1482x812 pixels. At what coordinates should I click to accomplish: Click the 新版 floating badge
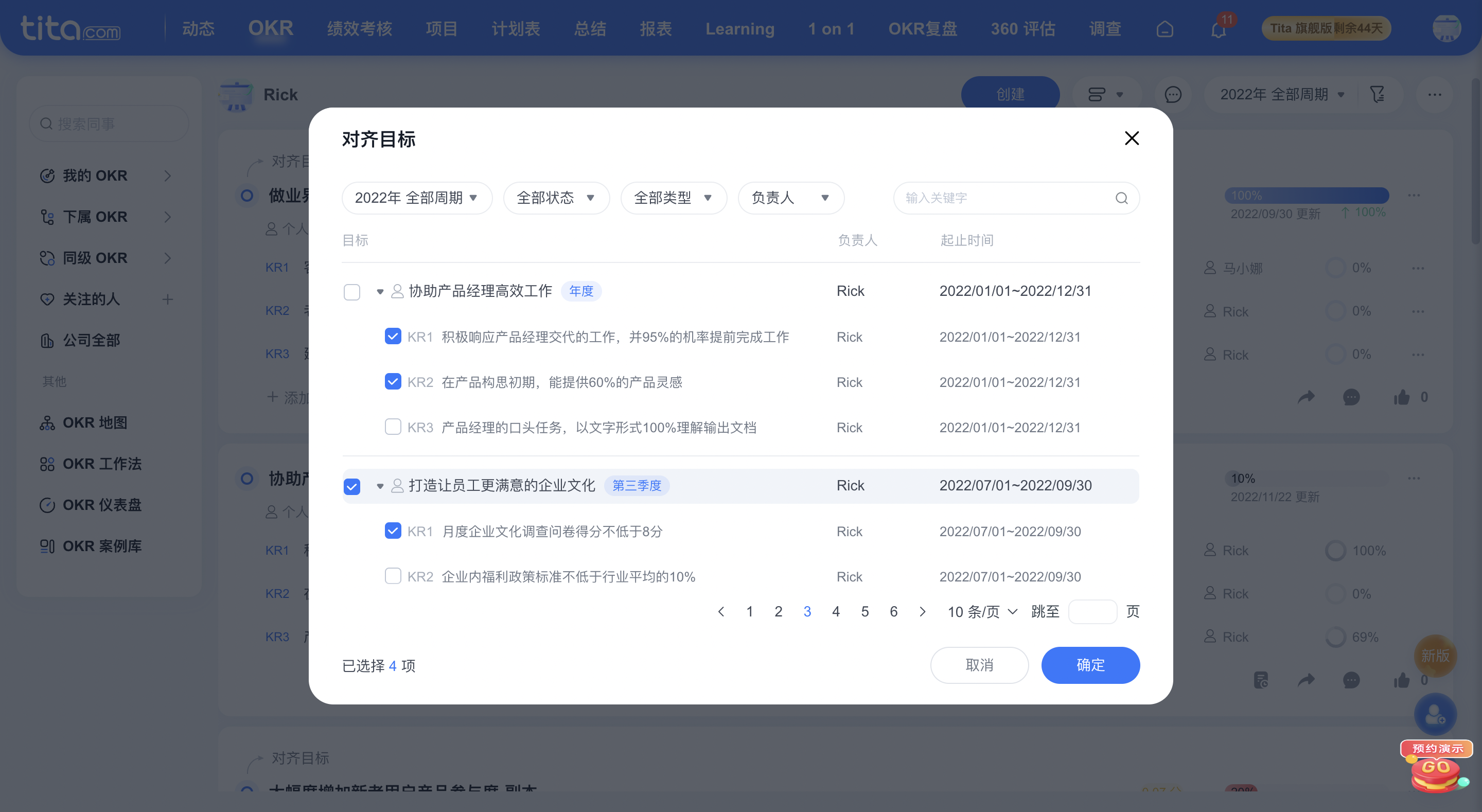1435,656
